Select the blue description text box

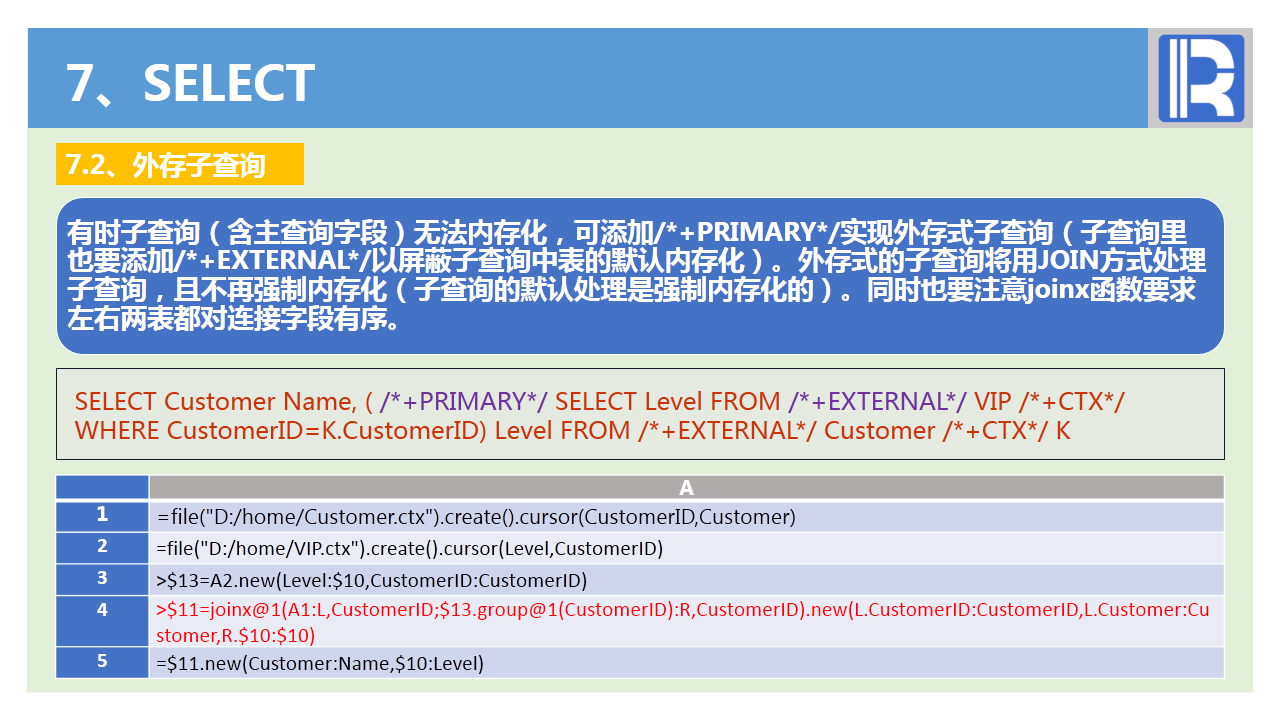coord(640,276)
